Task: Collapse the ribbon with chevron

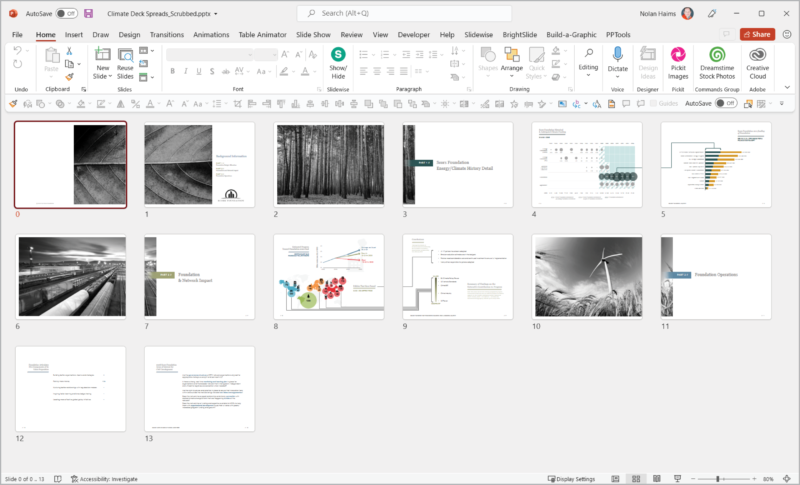Action: coord(787,88)
